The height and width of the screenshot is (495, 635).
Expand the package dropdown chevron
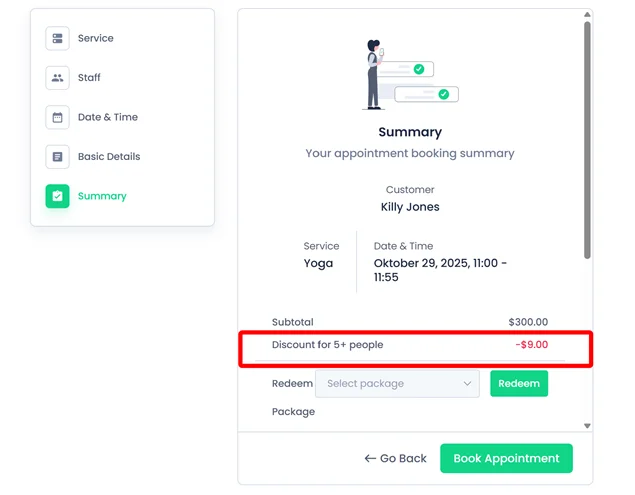pyautogui.click(x=467, y=383)
